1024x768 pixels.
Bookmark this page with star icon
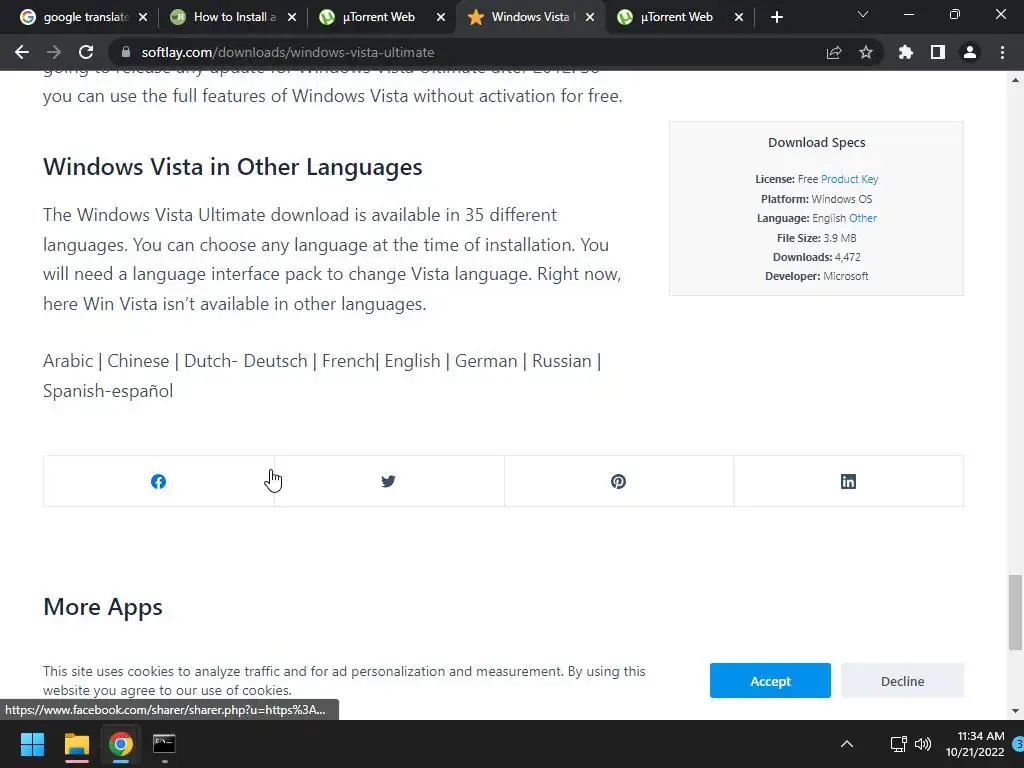tap(866, 52)
